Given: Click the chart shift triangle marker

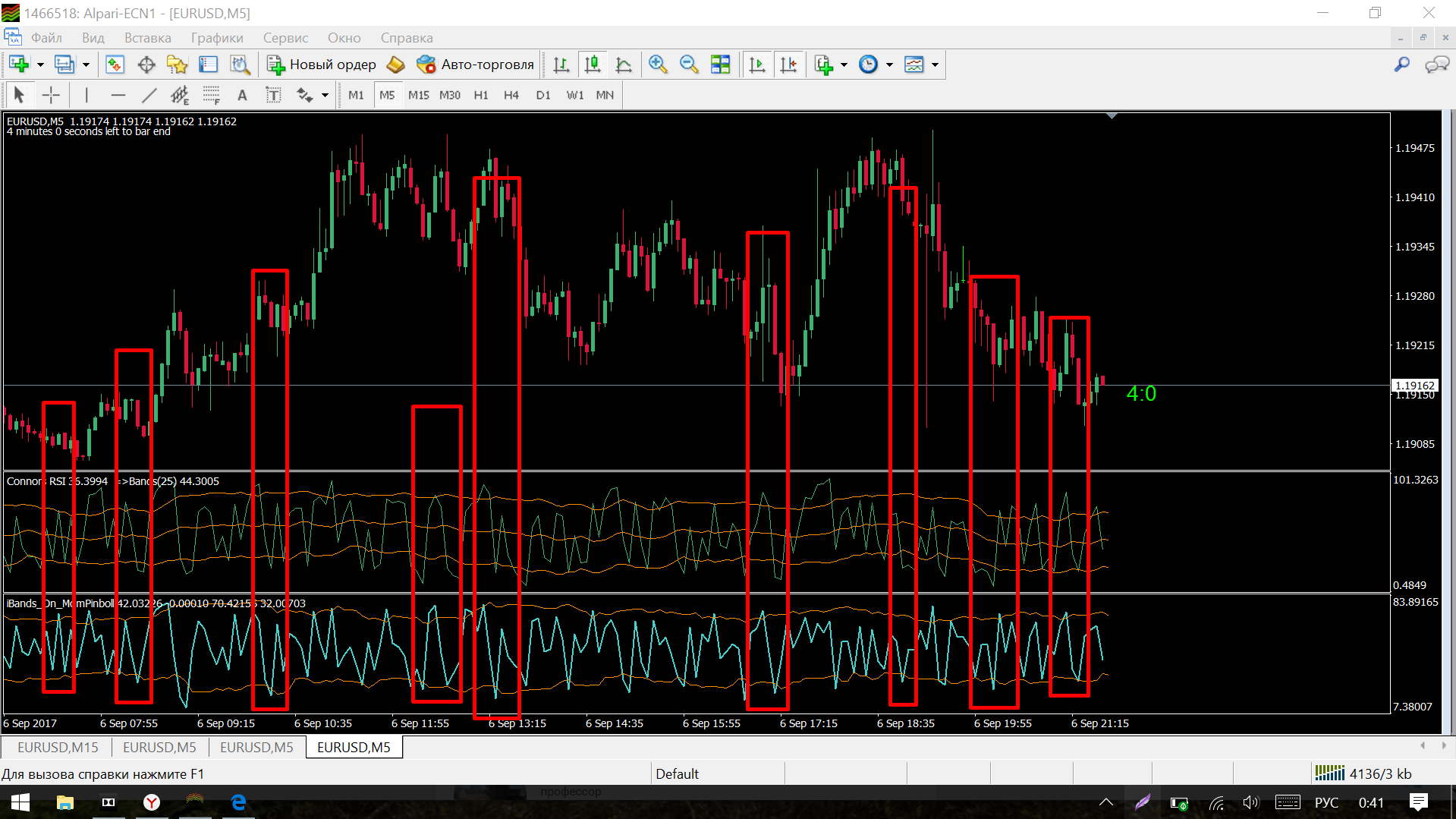Looking at the screenshot, I should (x=1112, y=116).
